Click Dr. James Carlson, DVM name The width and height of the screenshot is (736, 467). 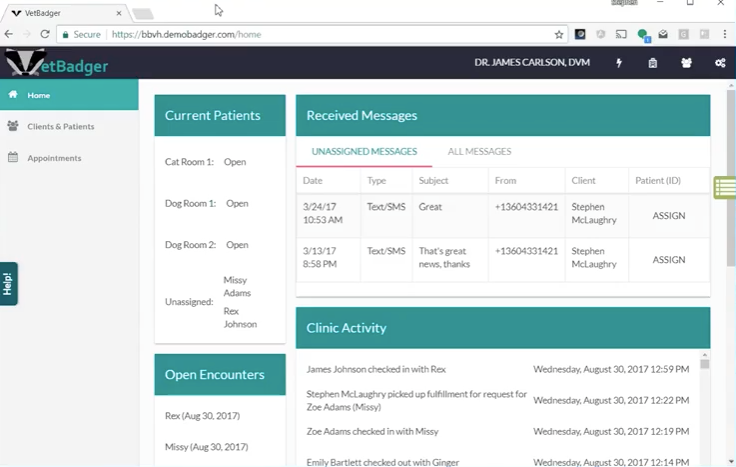click(x=532, y=62)
